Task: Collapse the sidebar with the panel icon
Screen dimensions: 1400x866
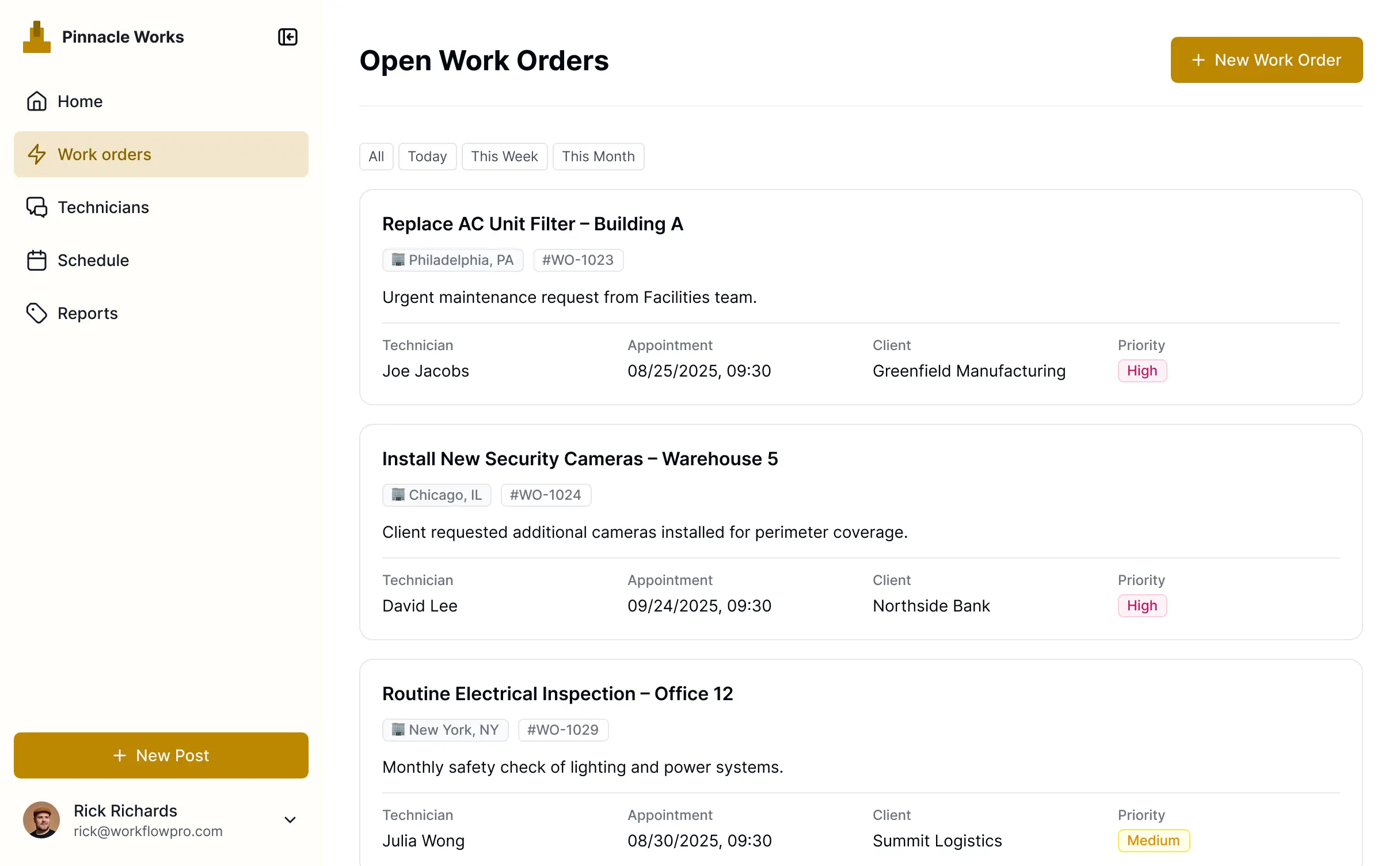Action: coord(287,37)
